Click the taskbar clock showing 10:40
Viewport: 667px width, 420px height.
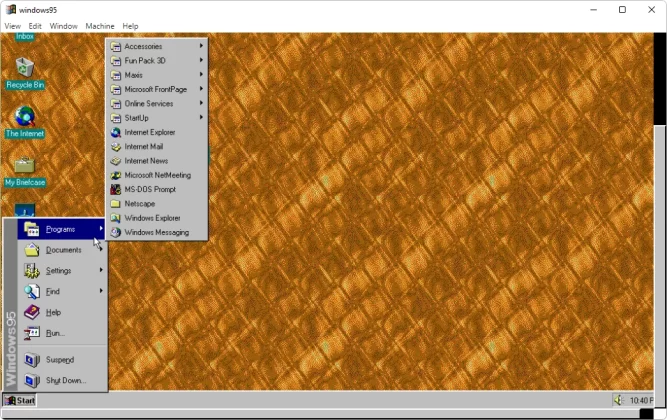641,400
